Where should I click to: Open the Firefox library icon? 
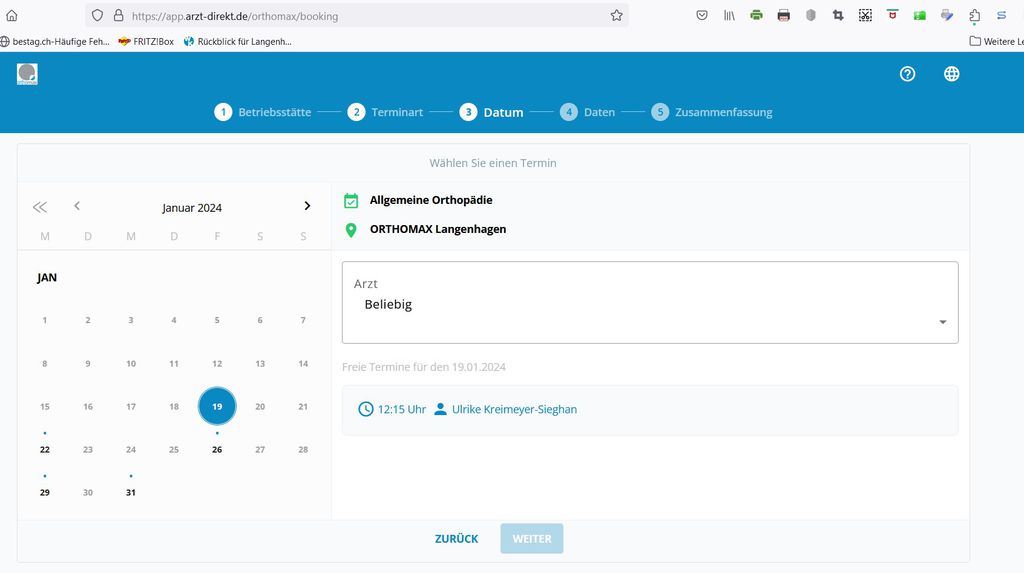click(x=729, y=16)
